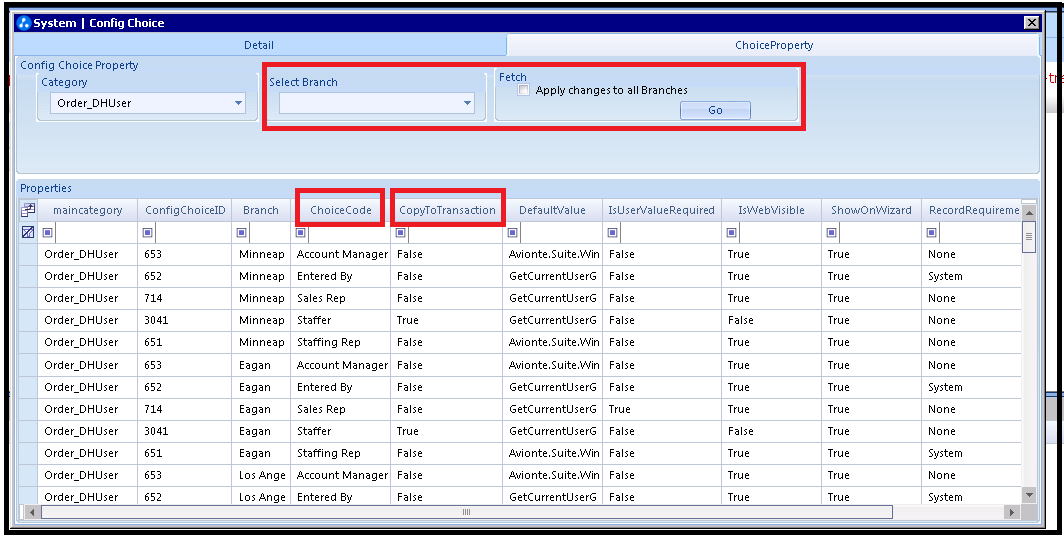Open filter operator icon for ShowOnWizard column

tap(832, 233)
